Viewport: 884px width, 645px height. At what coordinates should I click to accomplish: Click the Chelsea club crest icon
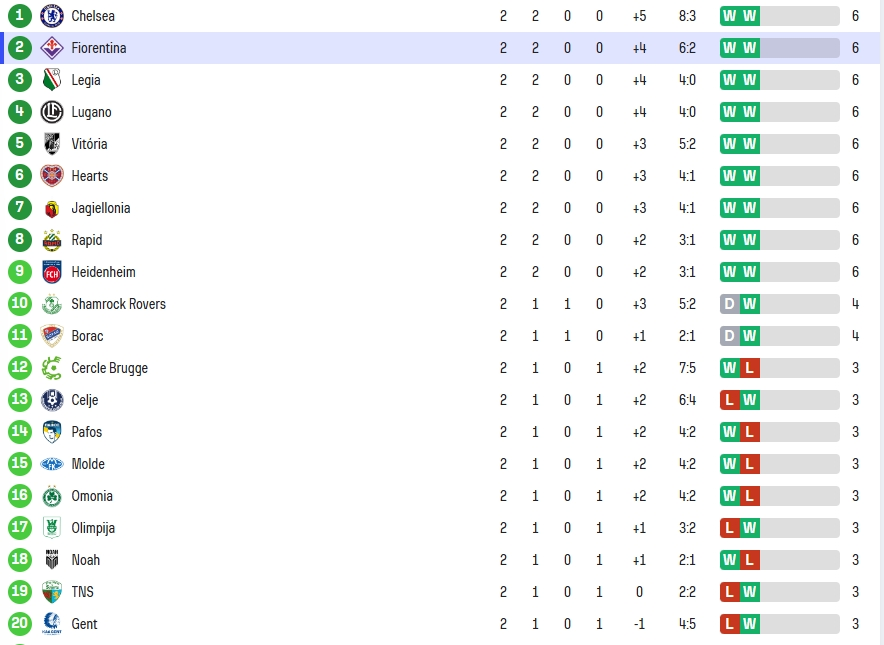coord(52,16)
